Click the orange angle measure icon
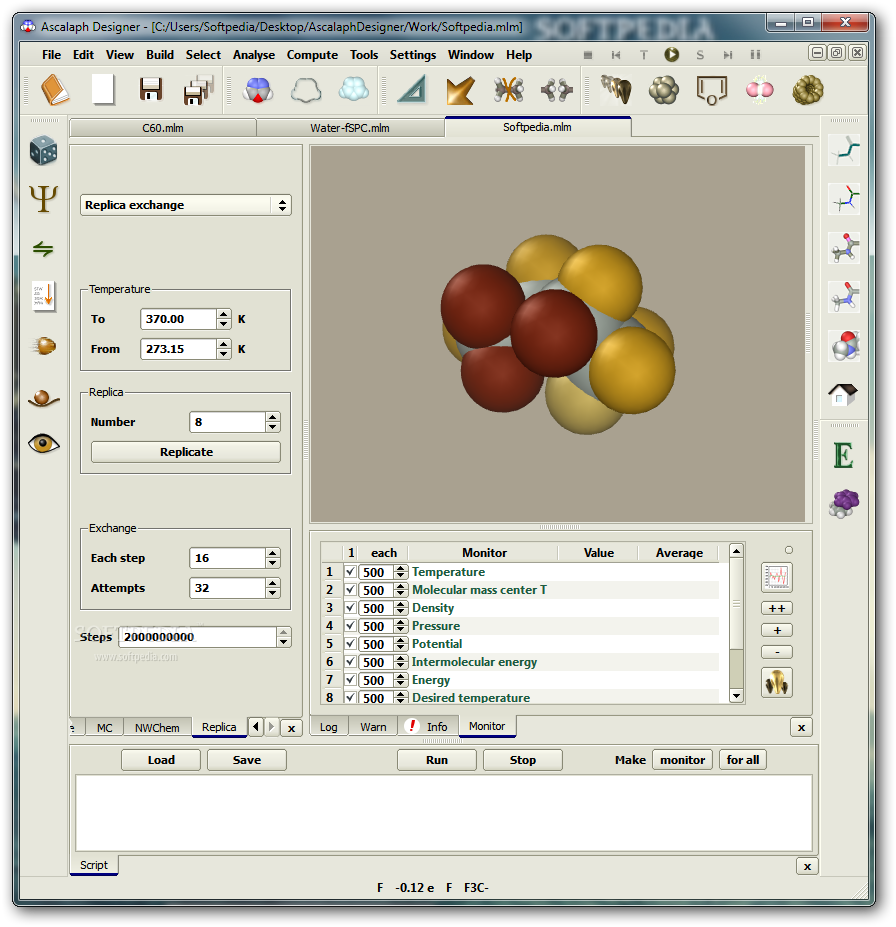Image resolution: width=896 pixels, height=927 pixels. (x=461, y=90)
